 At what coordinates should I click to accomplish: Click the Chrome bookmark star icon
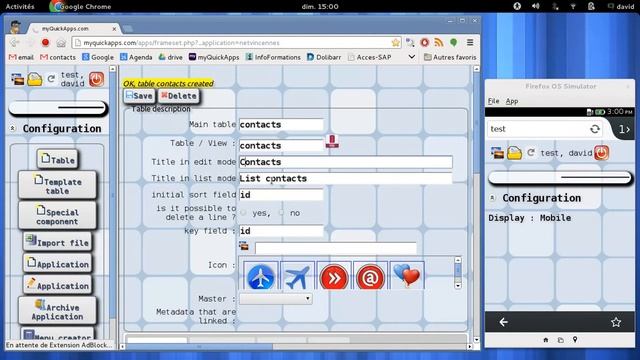pyautogui.click(x=396, y=42)
